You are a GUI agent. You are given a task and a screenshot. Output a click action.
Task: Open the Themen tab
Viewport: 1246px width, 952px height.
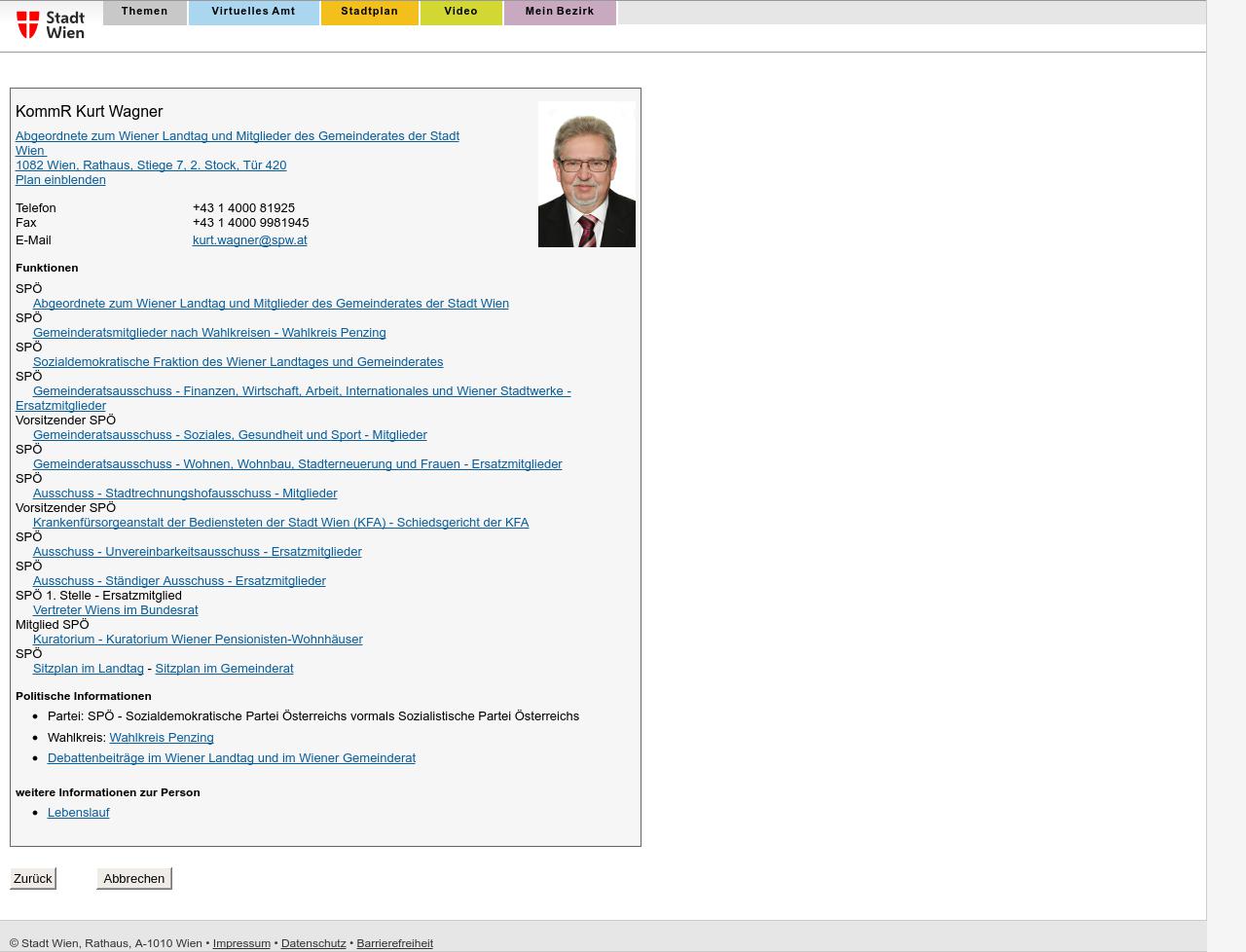pos(144,12)
